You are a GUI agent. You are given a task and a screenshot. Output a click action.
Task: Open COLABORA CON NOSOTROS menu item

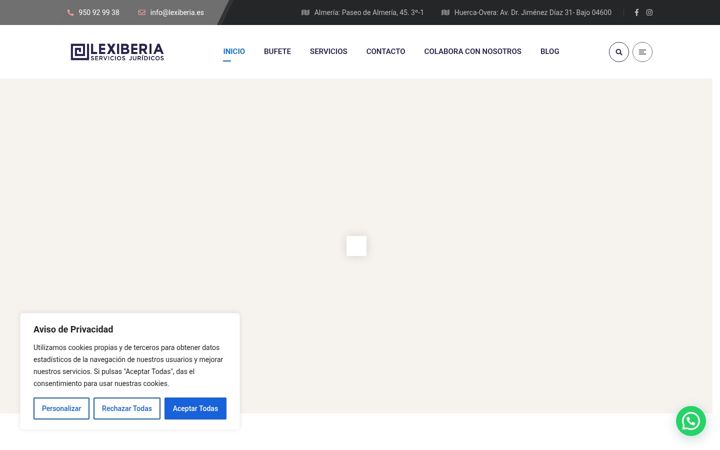pos(472,51)
